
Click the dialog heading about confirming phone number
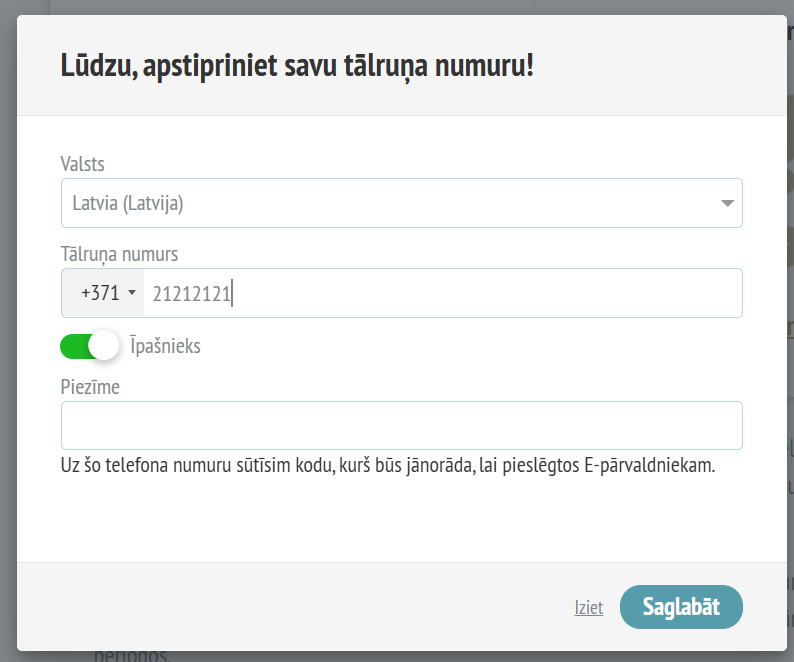tap(297, 66)
